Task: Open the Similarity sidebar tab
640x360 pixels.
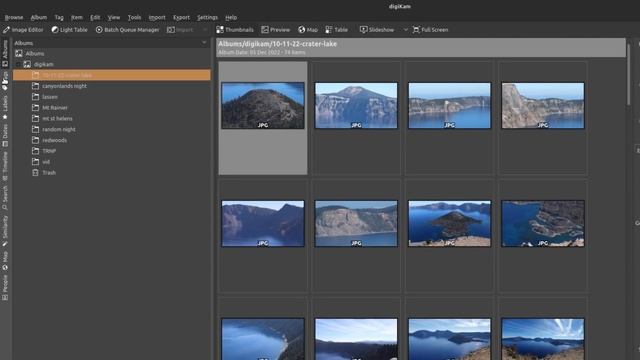Action: click(x=5, y=230)
